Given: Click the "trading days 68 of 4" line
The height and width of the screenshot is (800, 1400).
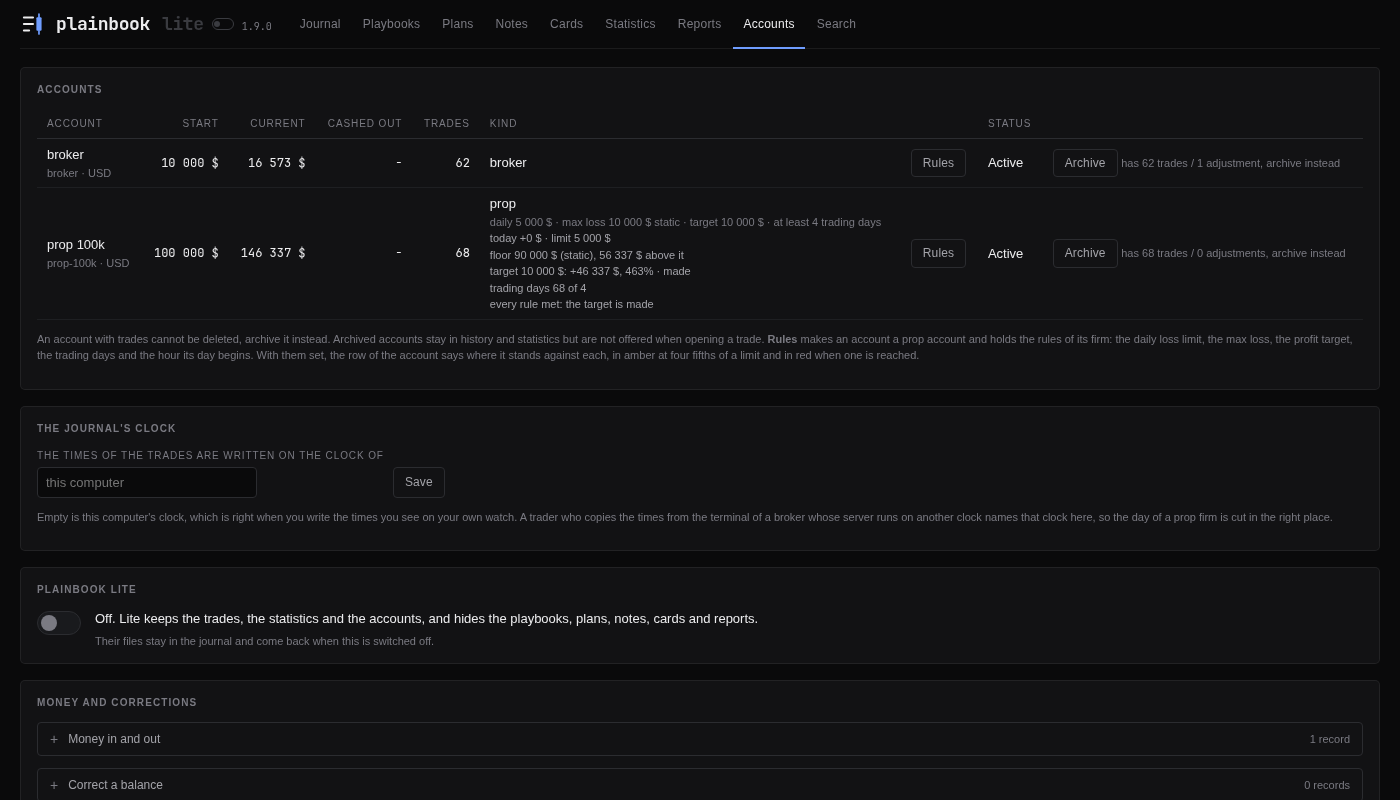Looking at the screenshot, I should click(538, 288).
